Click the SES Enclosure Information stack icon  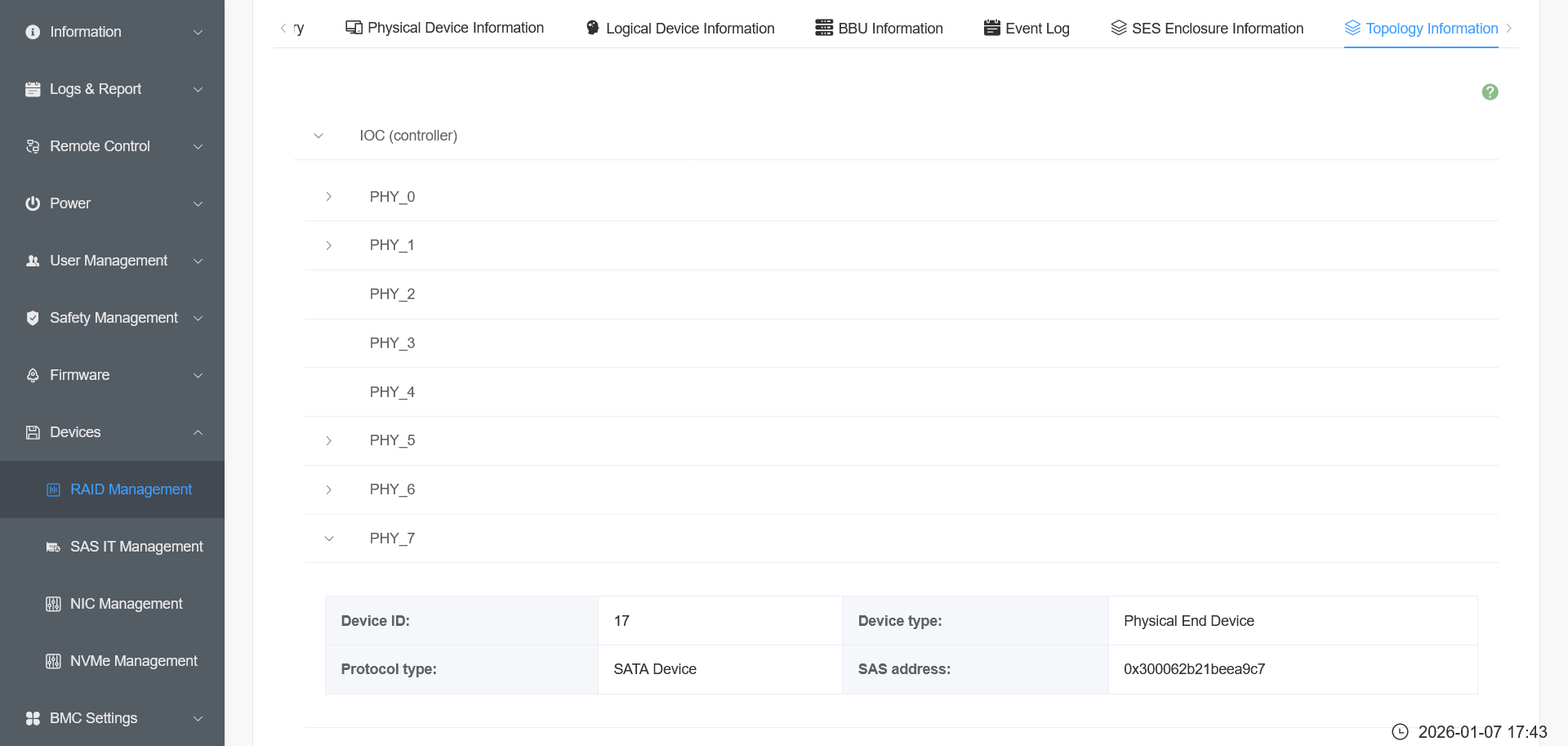[x=1119, y=28]
